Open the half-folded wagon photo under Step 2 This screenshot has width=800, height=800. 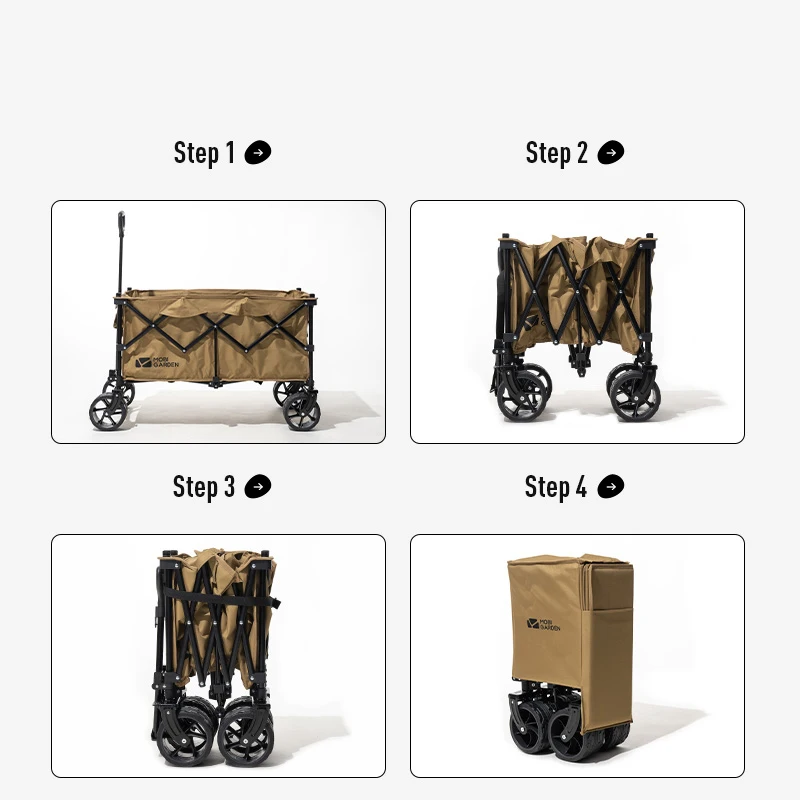578,322
